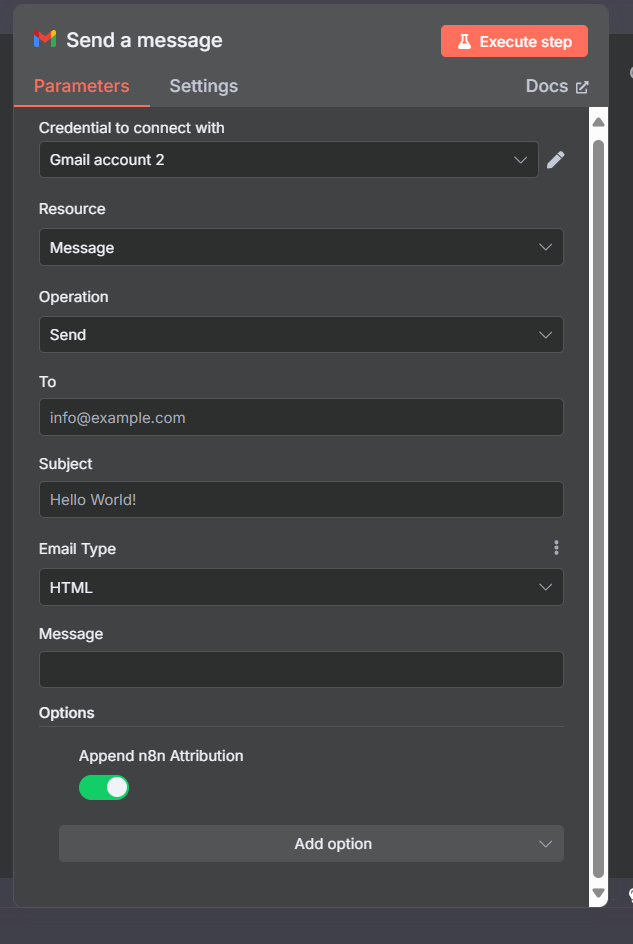Image resolution: width=633 pixels, height=944 pixels.
Task: Click the scrollbar down arrow
Action: (598, 893)
